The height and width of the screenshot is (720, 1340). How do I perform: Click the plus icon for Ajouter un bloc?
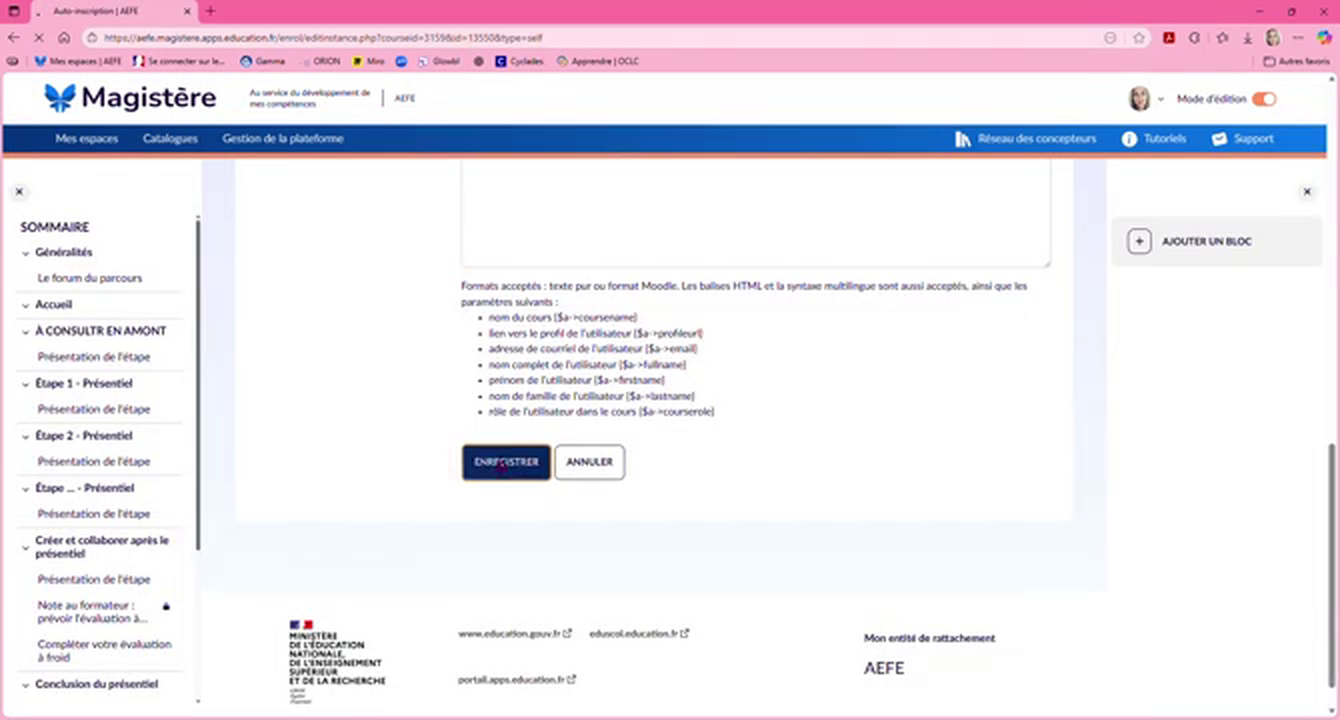tap(1138, 242)
